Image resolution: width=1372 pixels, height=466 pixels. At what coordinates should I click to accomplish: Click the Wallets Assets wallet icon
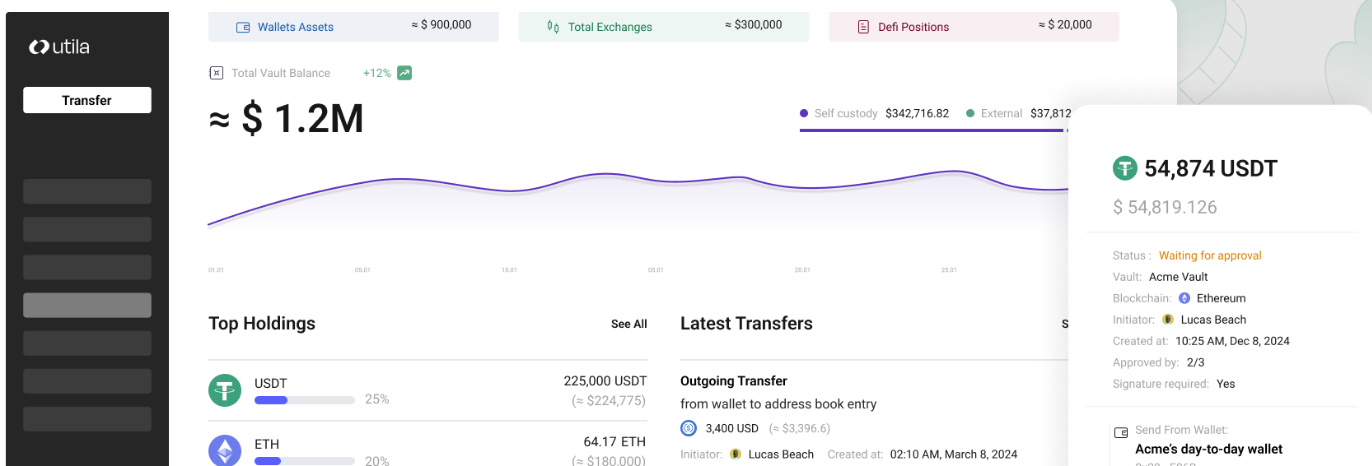(x=242, y=27)
